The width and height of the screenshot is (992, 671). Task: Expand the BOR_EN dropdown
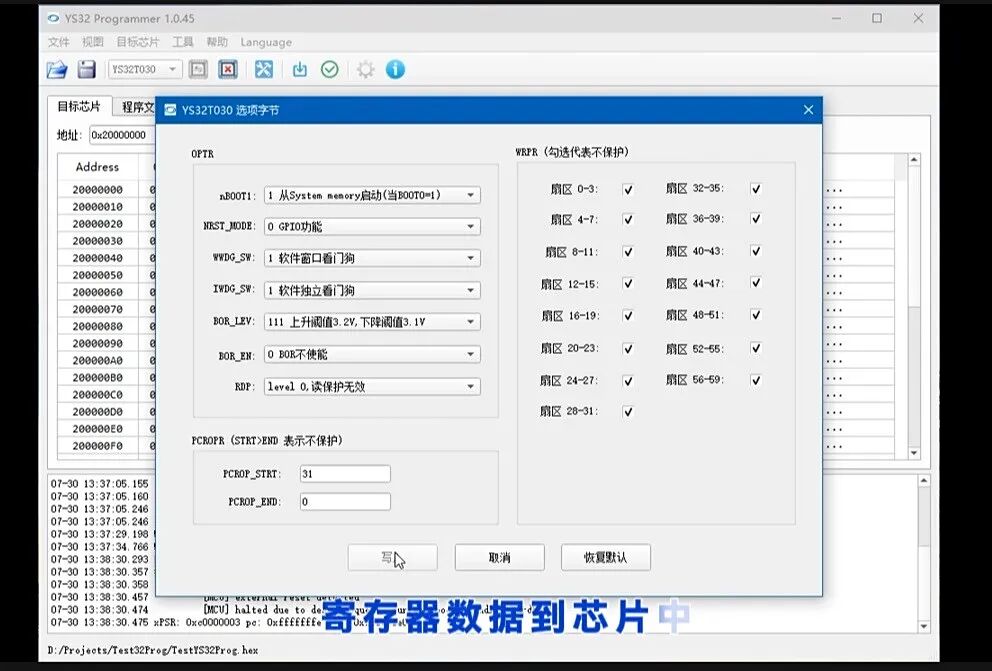pyautogui.click(x=372, y=354)
